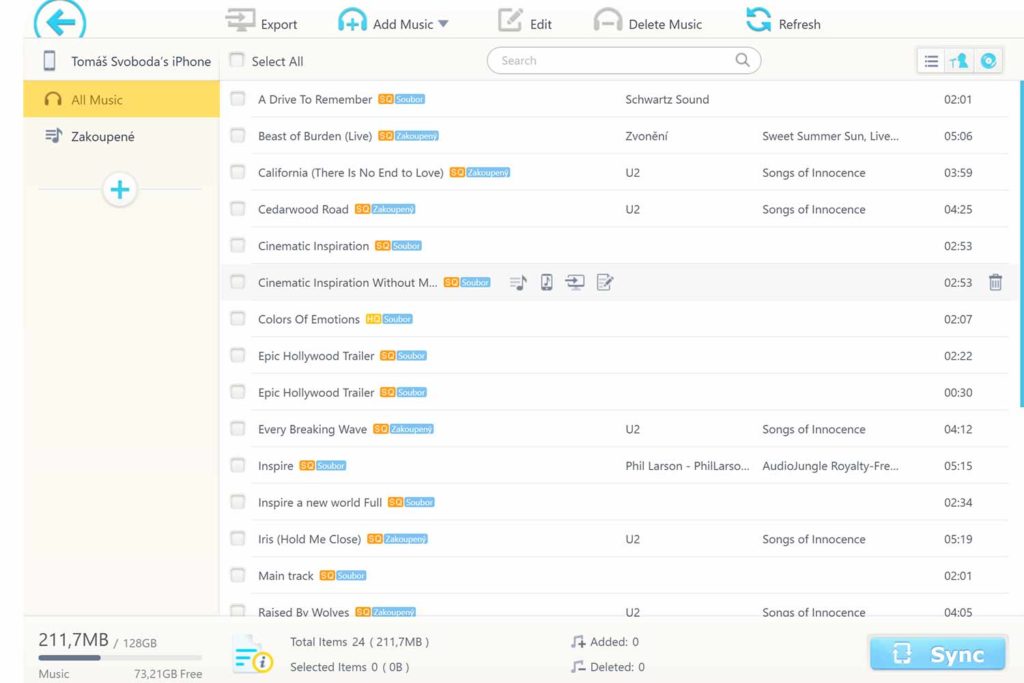Click 73,21GB Free text
The height and width of the screenshot is (683, 1024).
(x=168, y=674)
